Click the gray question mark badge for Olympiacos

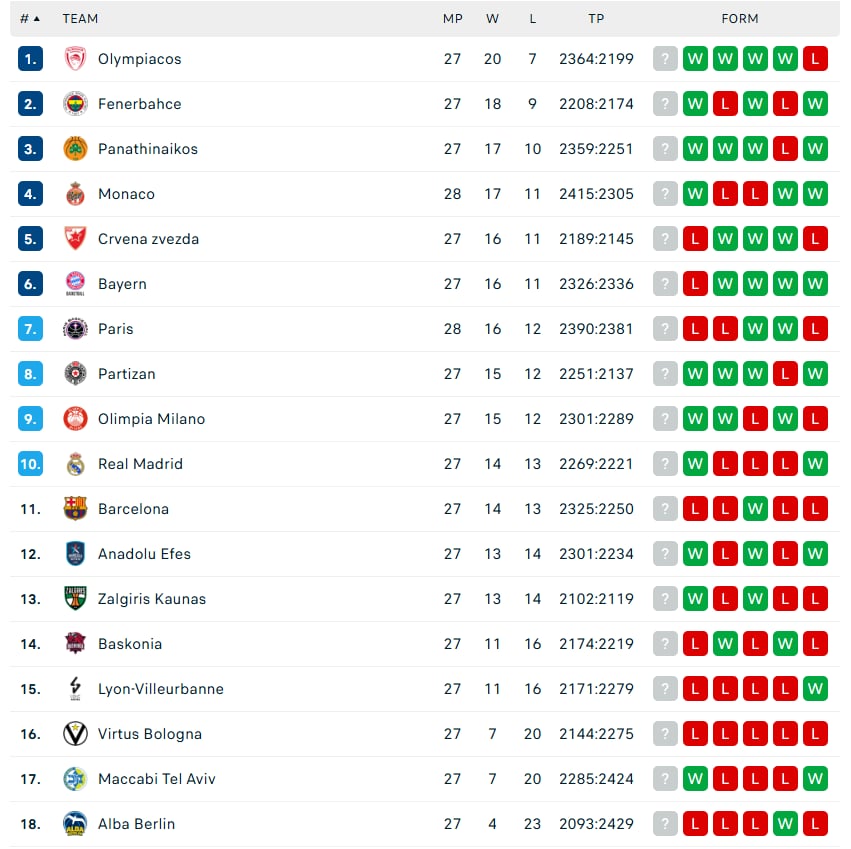666,59
